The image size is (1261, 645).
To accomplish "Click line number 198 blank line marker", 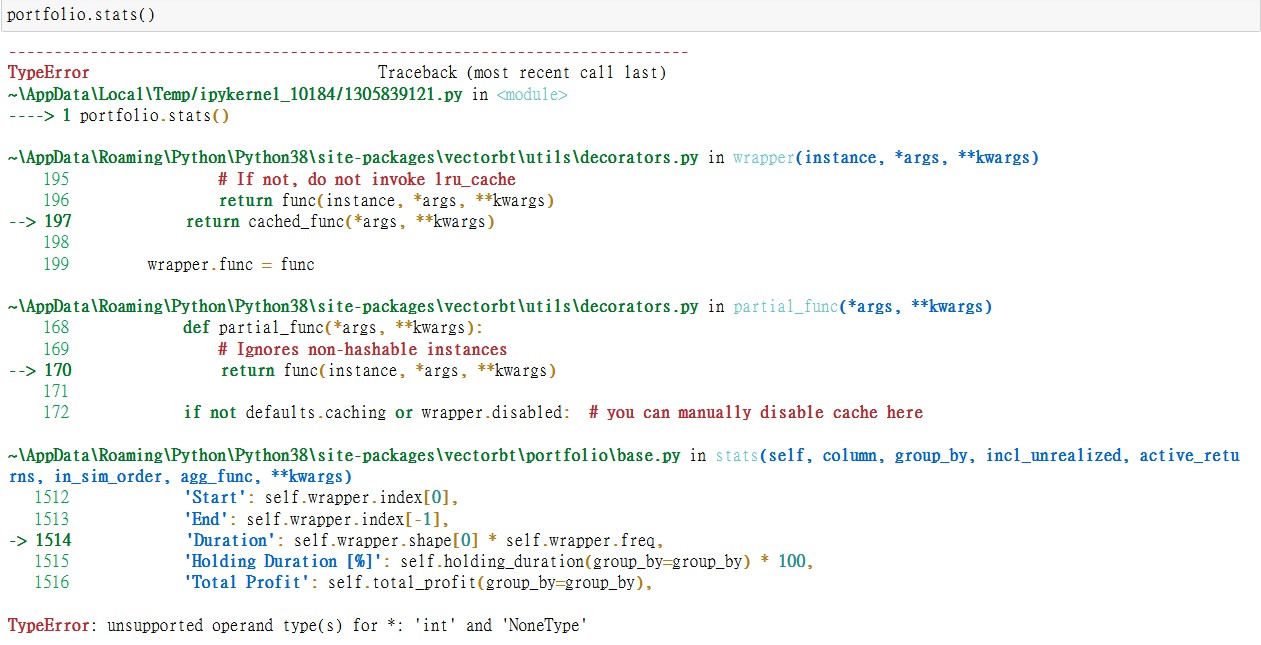I will click(57, 243).
